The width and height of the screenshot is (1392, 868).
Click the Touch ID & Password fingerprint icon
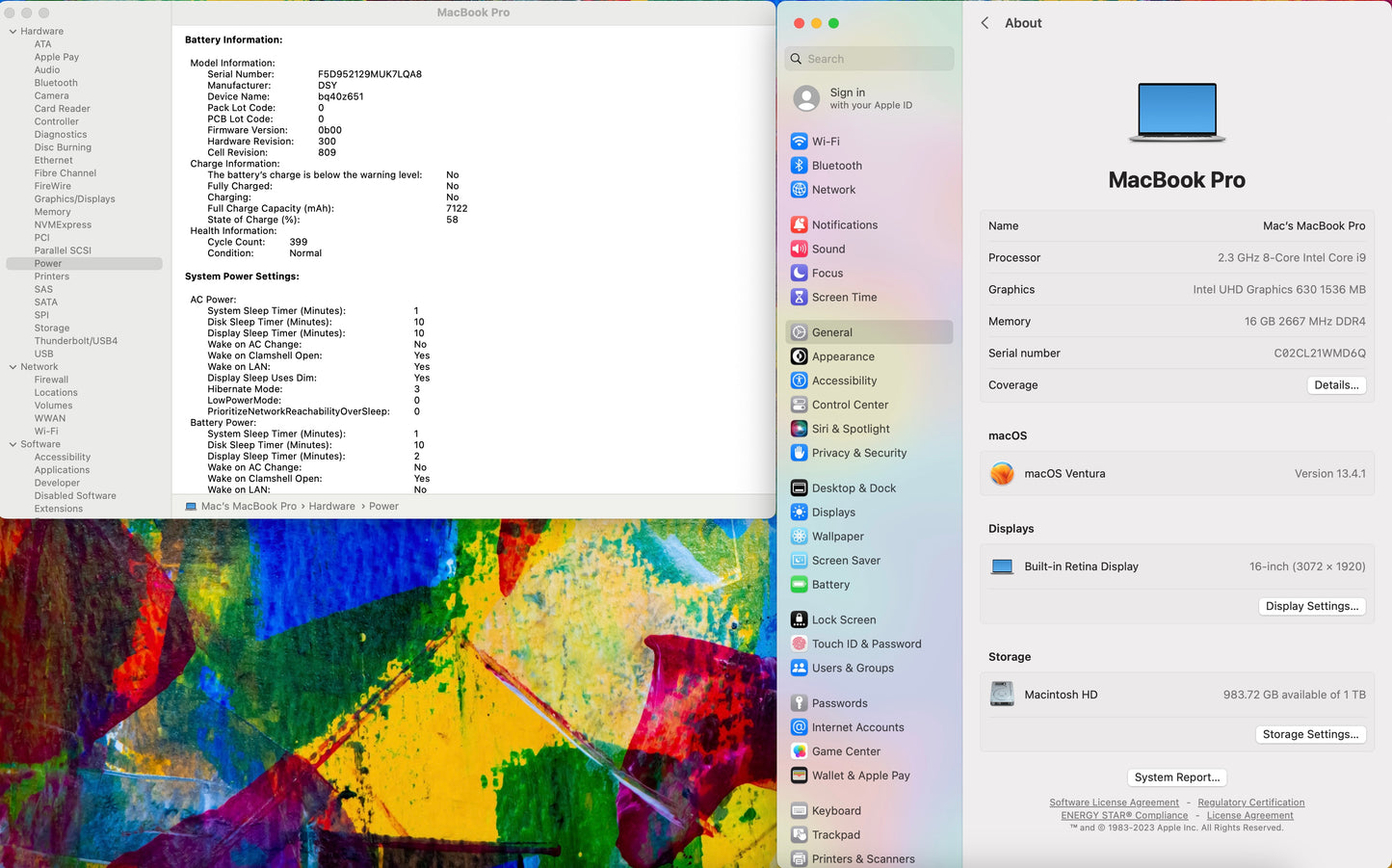799,644
